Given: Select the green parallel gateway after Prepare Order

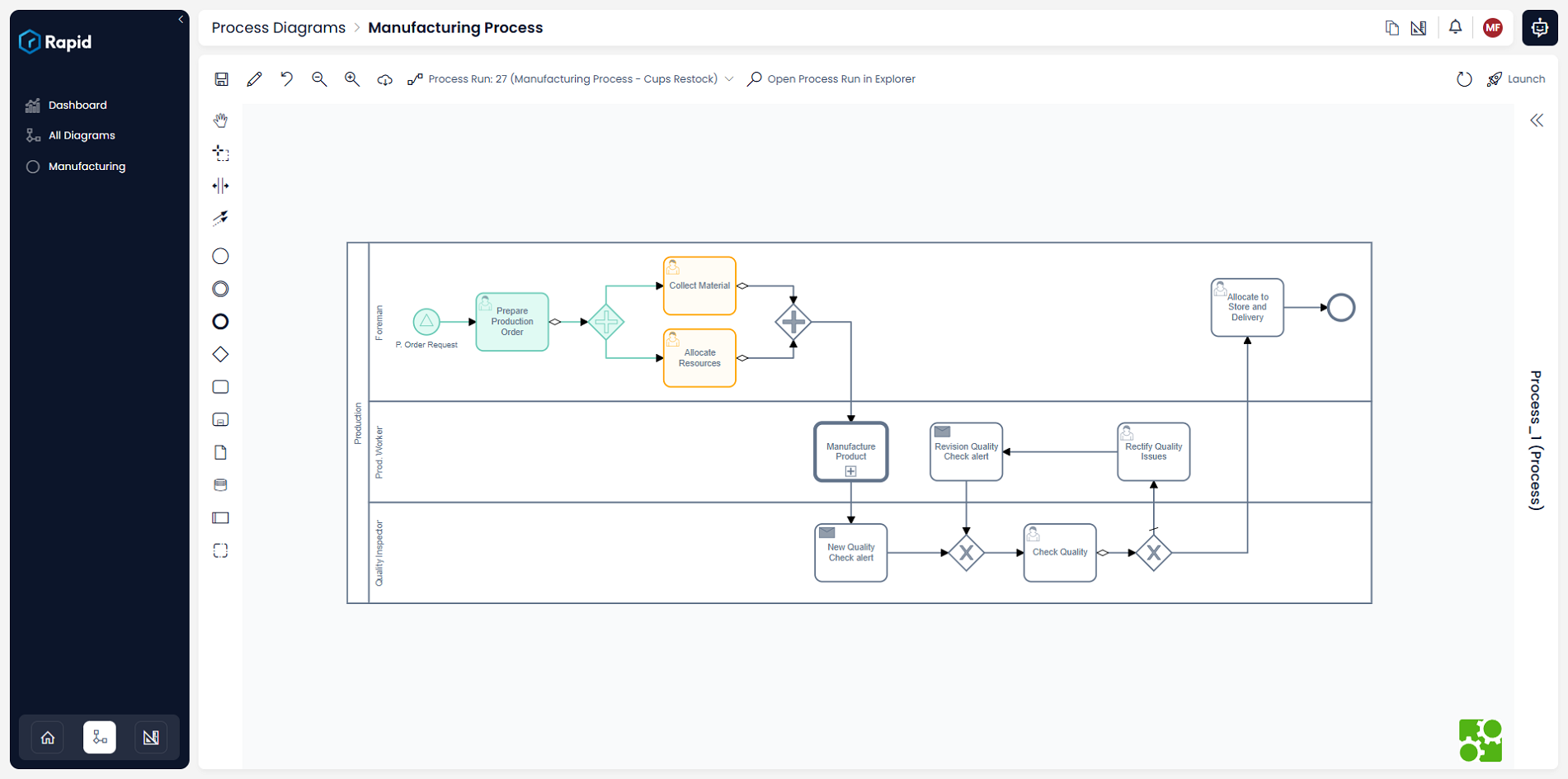Looking at the screenshot, I should (x=606, y=322).
